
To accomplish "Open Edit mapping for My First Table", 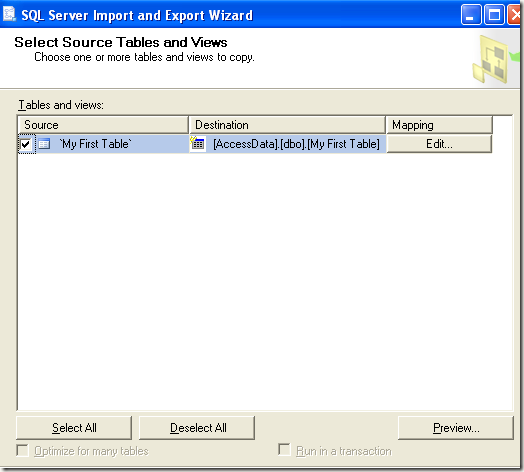I will click(x=439, y=144).
